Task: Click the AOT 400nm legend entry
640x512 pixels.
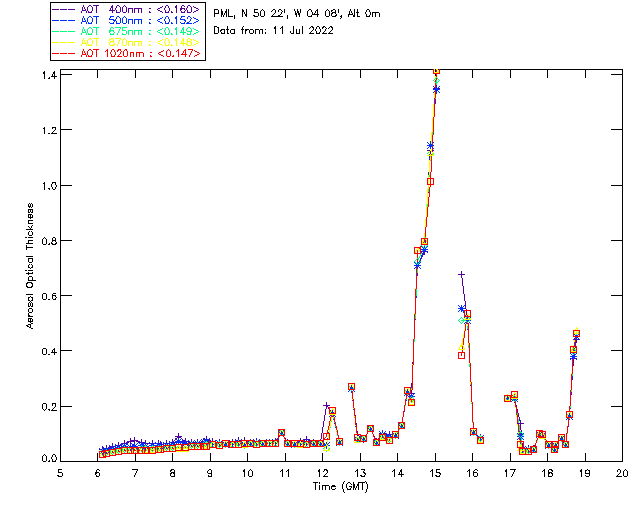Action: coord(126,9)
